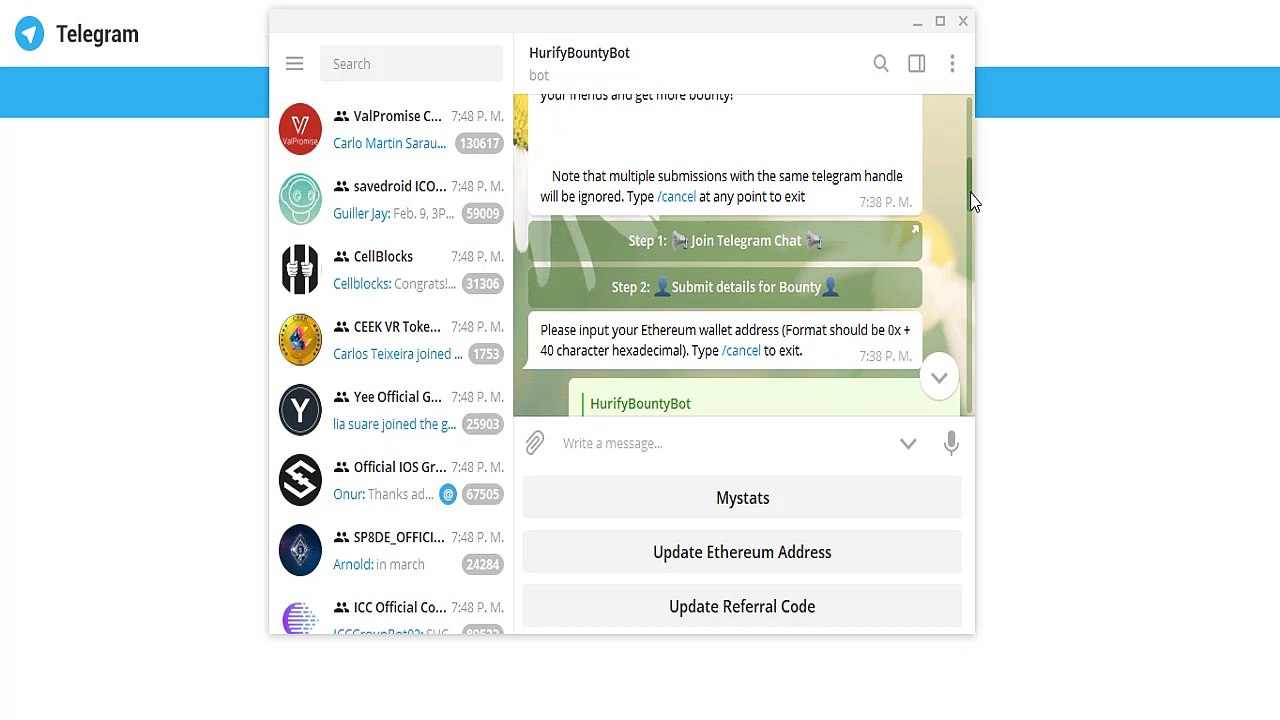This screenshot has width=1280, height=720.
Task: Open the savedroid ICO group avatar
Action: [x=300, y=199]
